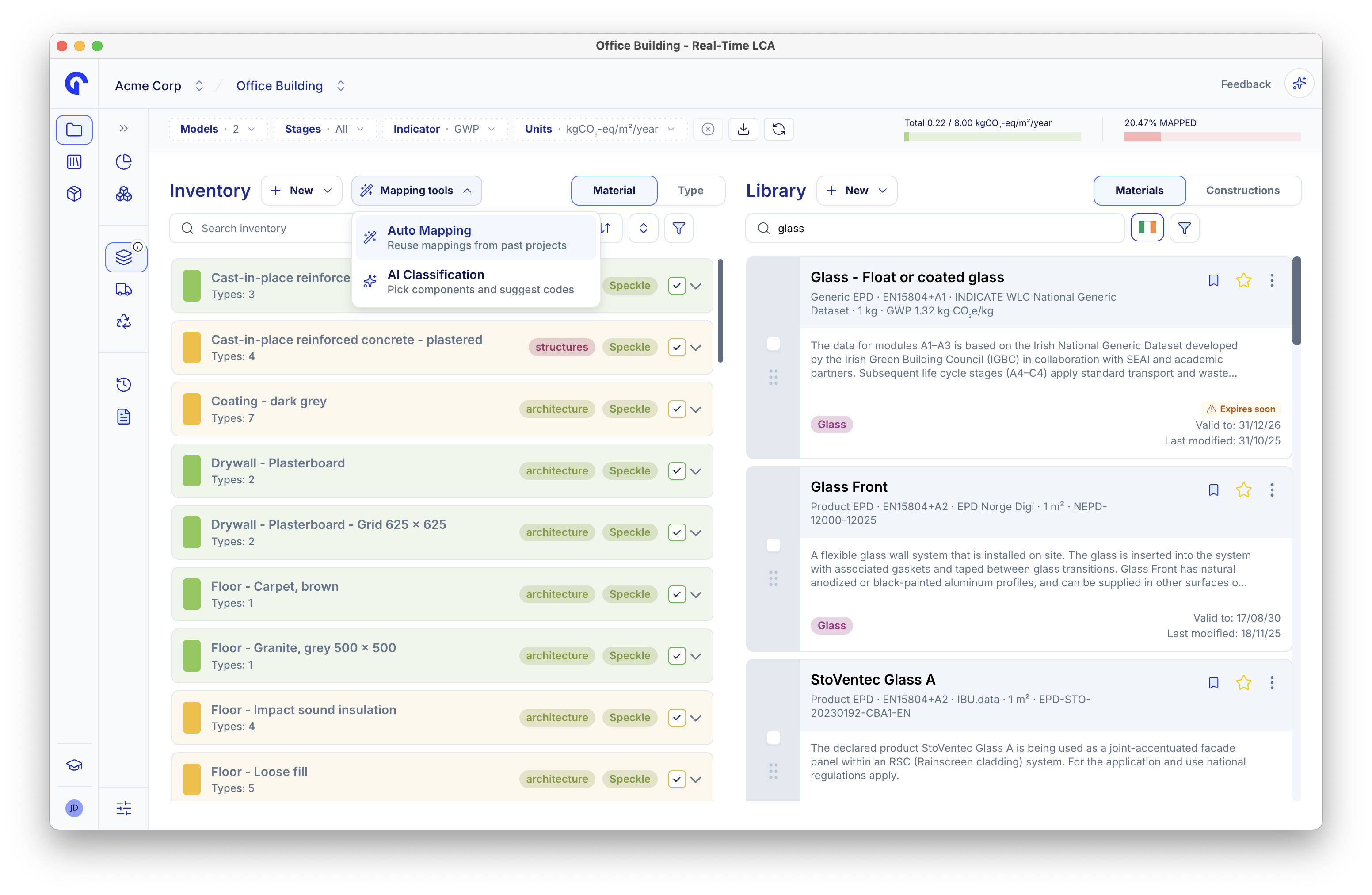Open the history clock icon
The height and width of the screenshot is (895, 1372).
pyautogui.click(x=123, y=385)
